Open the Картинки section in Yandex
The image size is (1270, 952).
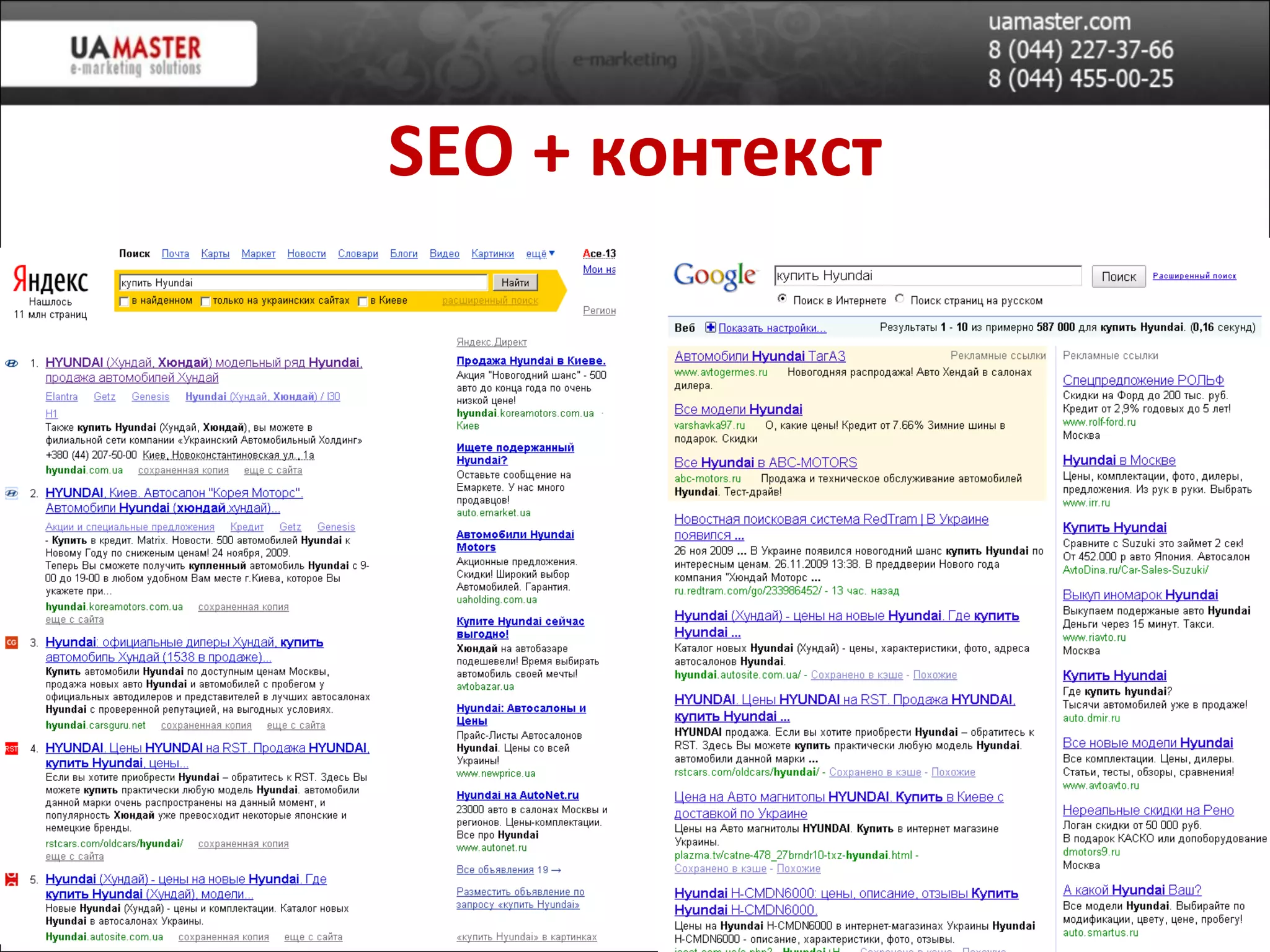[x=492, y=253]
